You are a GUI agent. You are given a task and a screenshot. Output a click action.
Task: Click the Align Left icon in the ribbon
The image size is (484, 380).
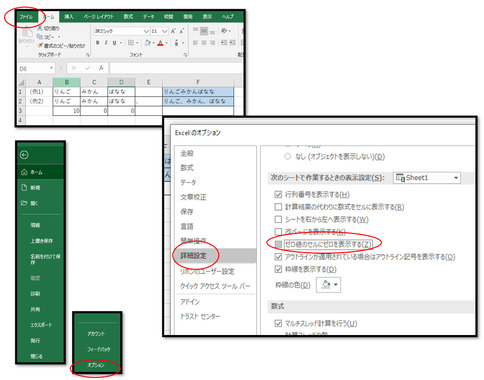tap(196, 43)
